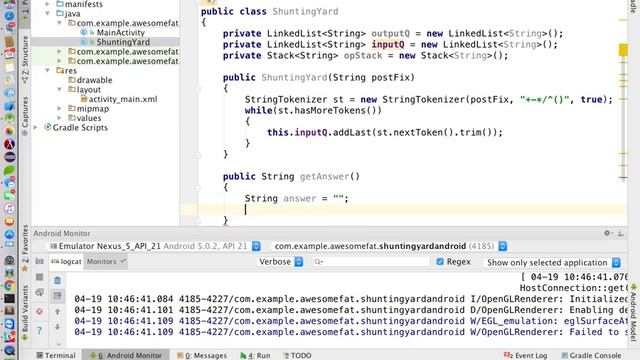Hide the Android Monitor panel with the hide icon
The width and height of the screenshot is (640, 360).
click(620, 233)
